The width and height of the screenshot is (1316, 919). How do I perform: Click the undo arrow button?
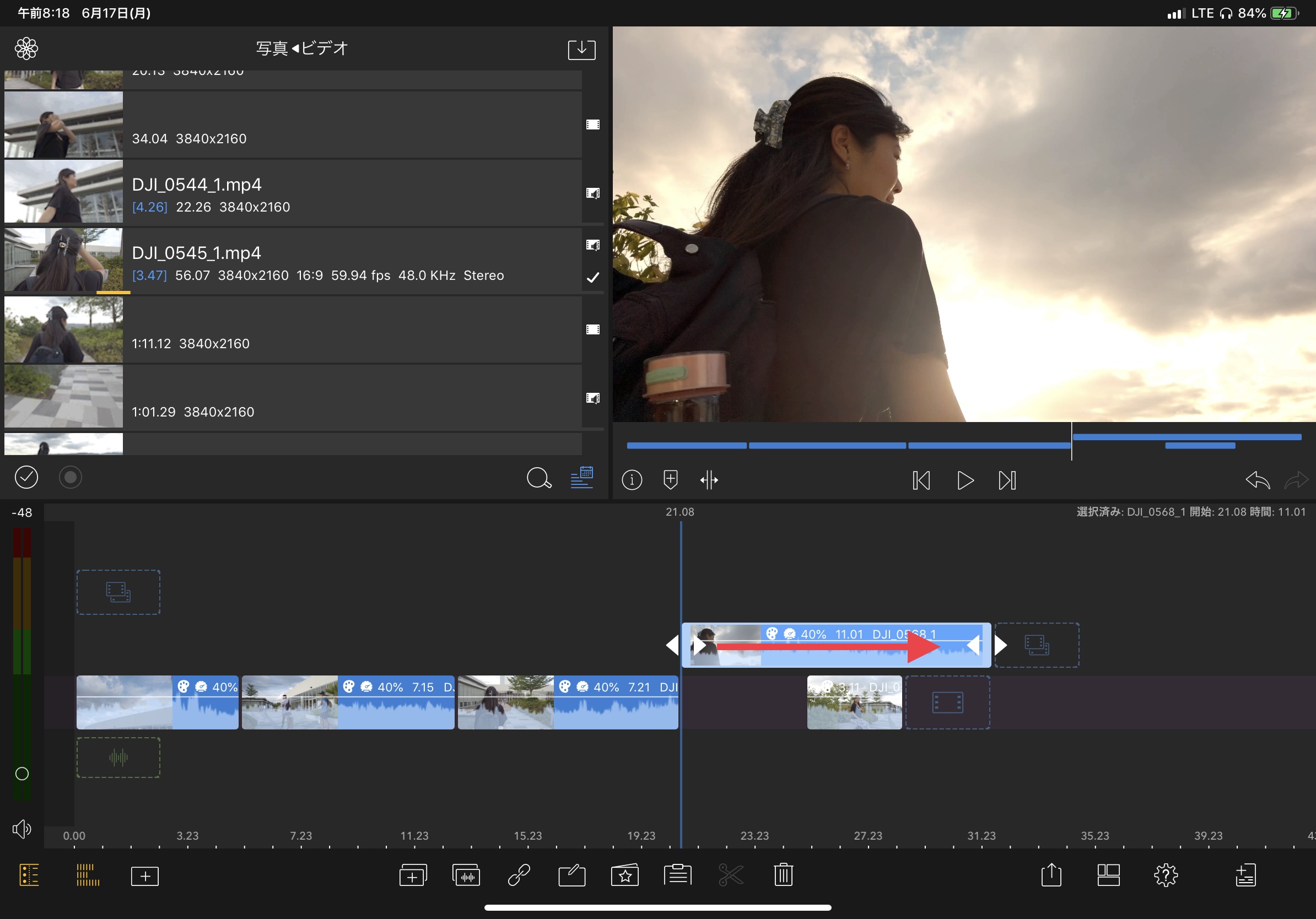pyautogui.click(x=1258, y=479)
